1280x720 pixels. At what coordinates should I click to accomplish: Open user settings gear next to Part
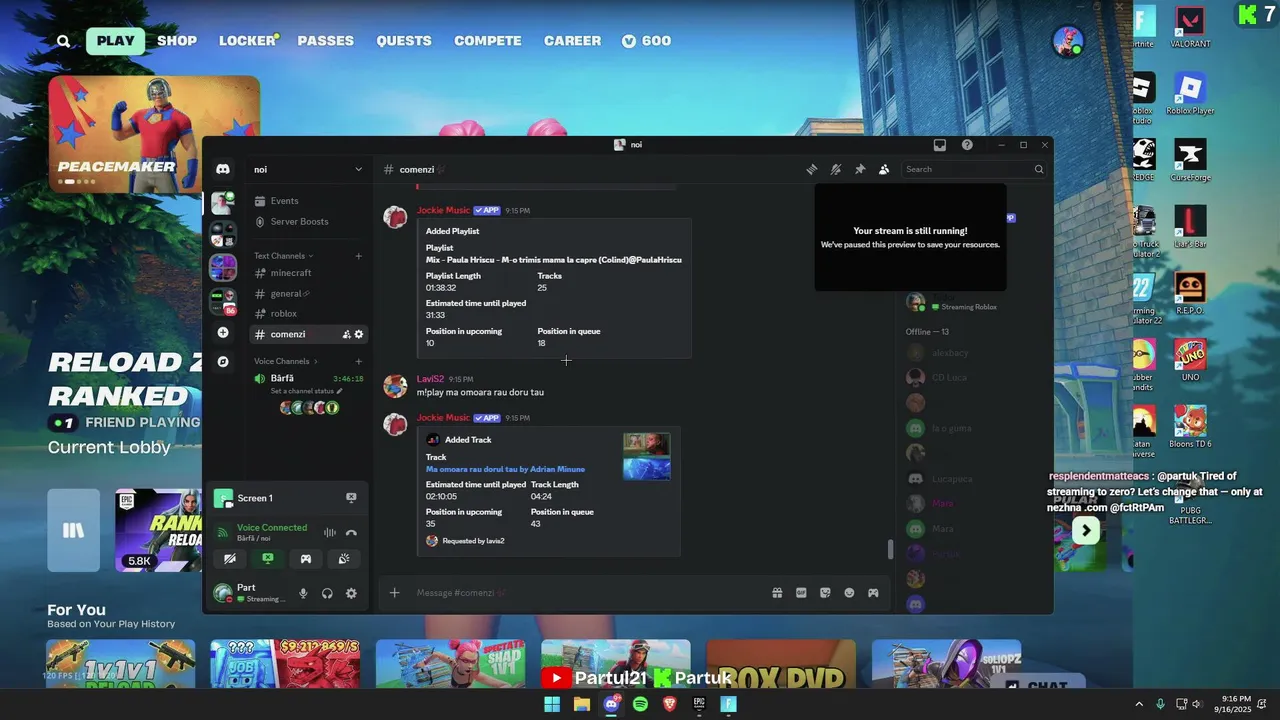351,593
